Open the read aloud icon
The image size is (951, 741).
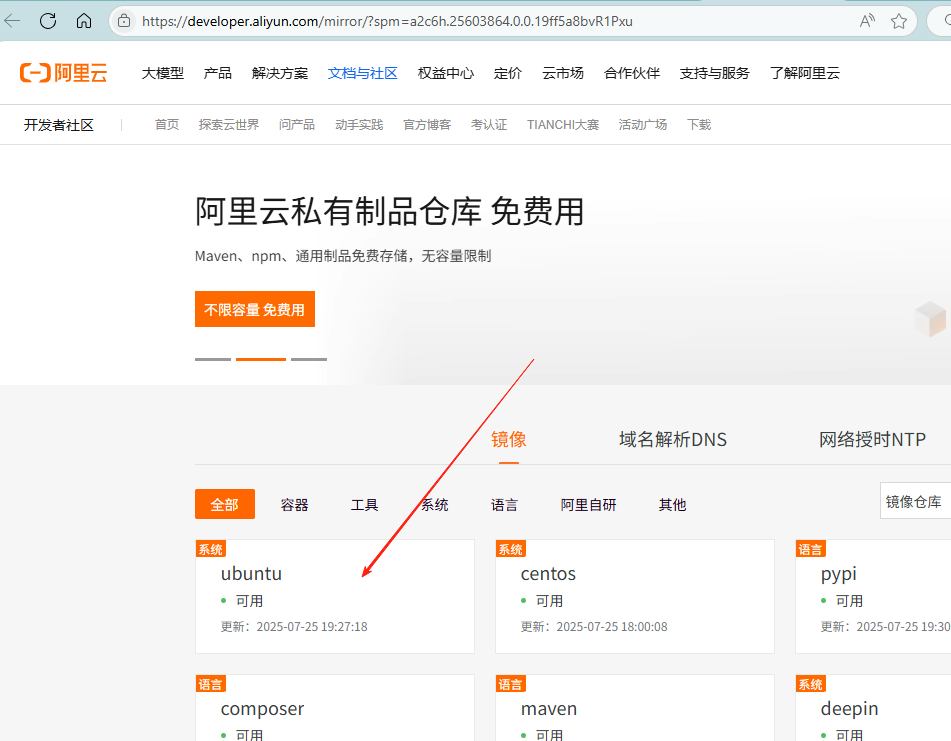[x=867, y=21]
